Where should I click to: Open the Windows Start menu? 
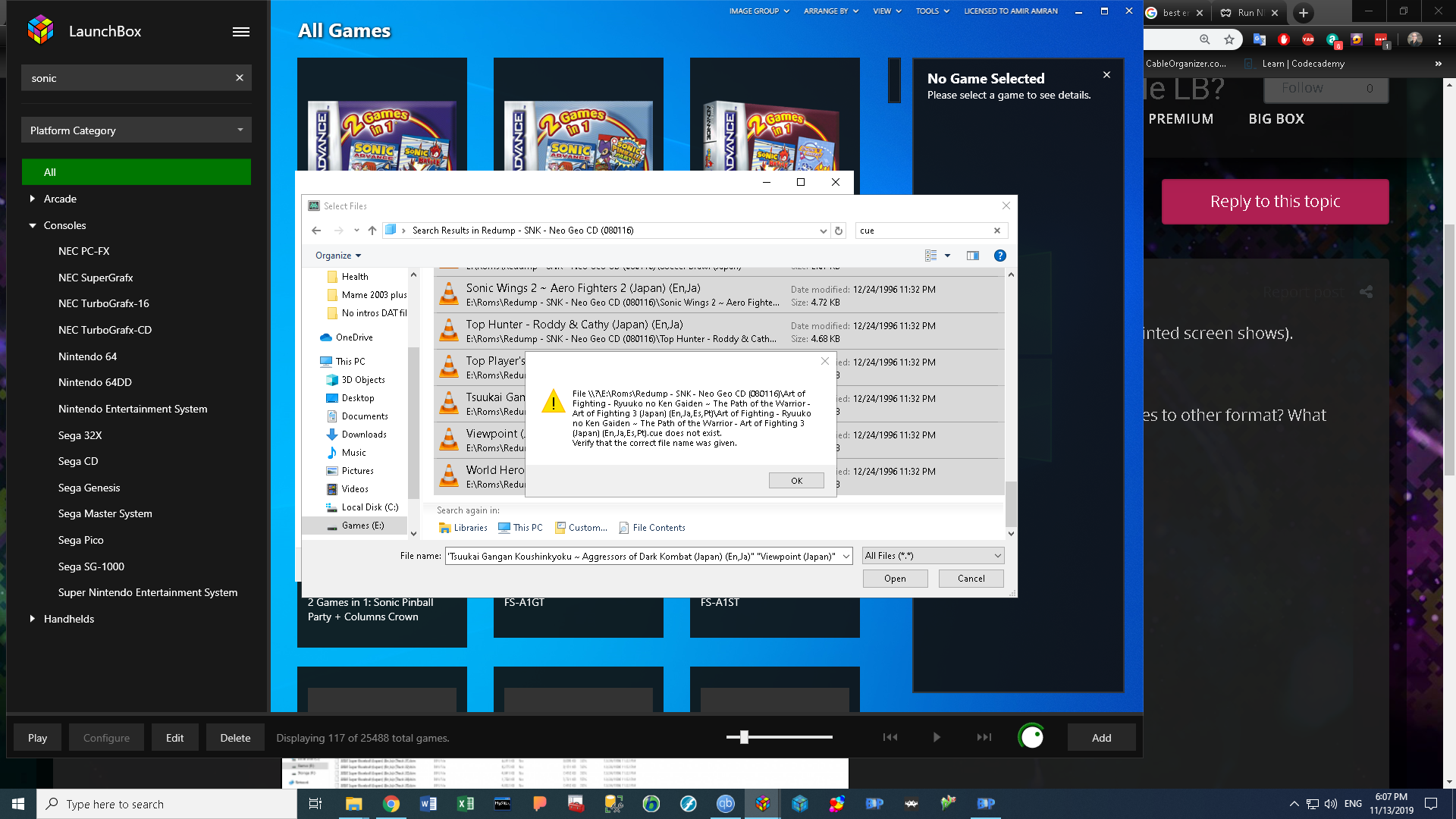click(x=18, y=804)
